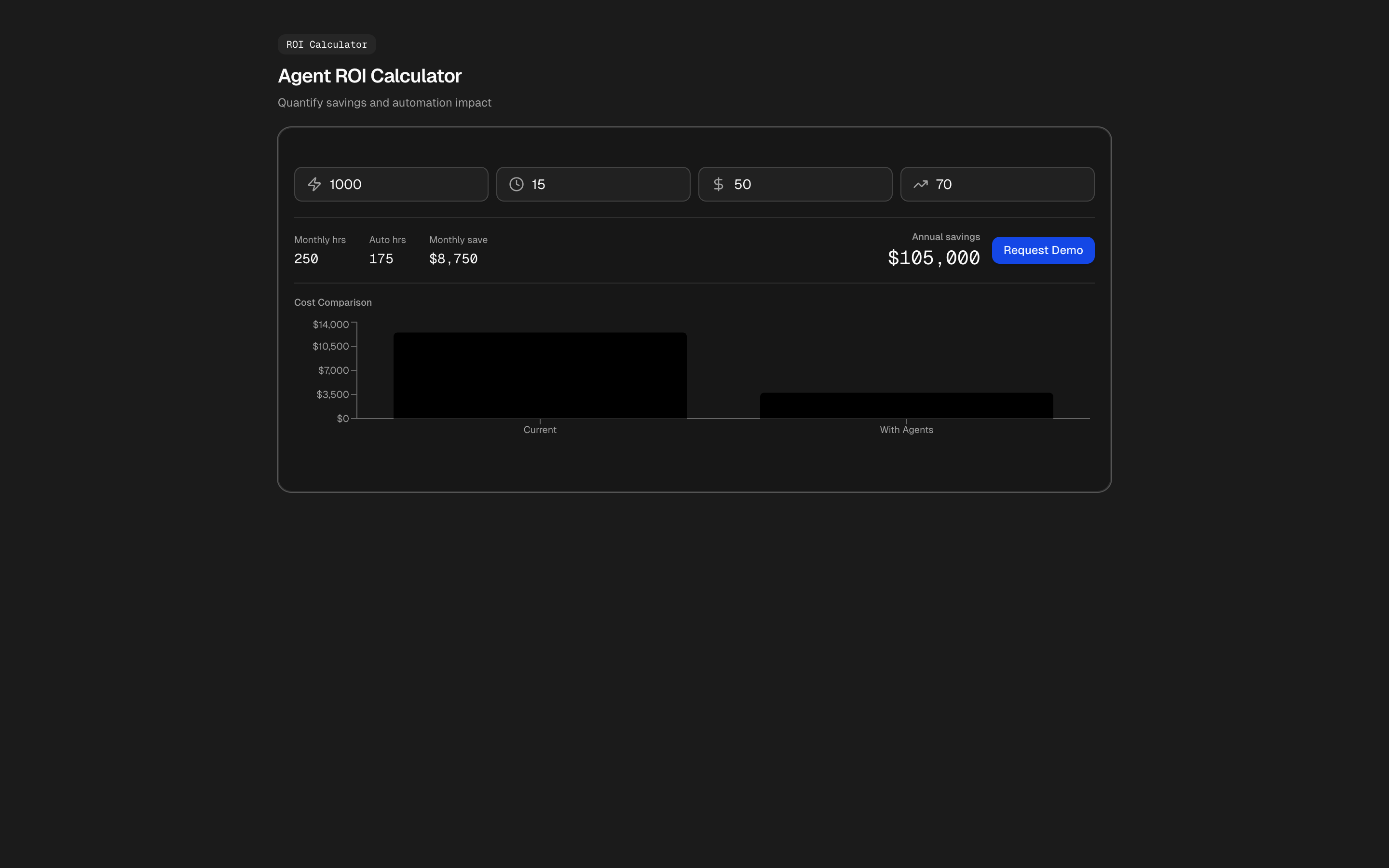Focus the input showing 1000

click(x=402, y=184)
